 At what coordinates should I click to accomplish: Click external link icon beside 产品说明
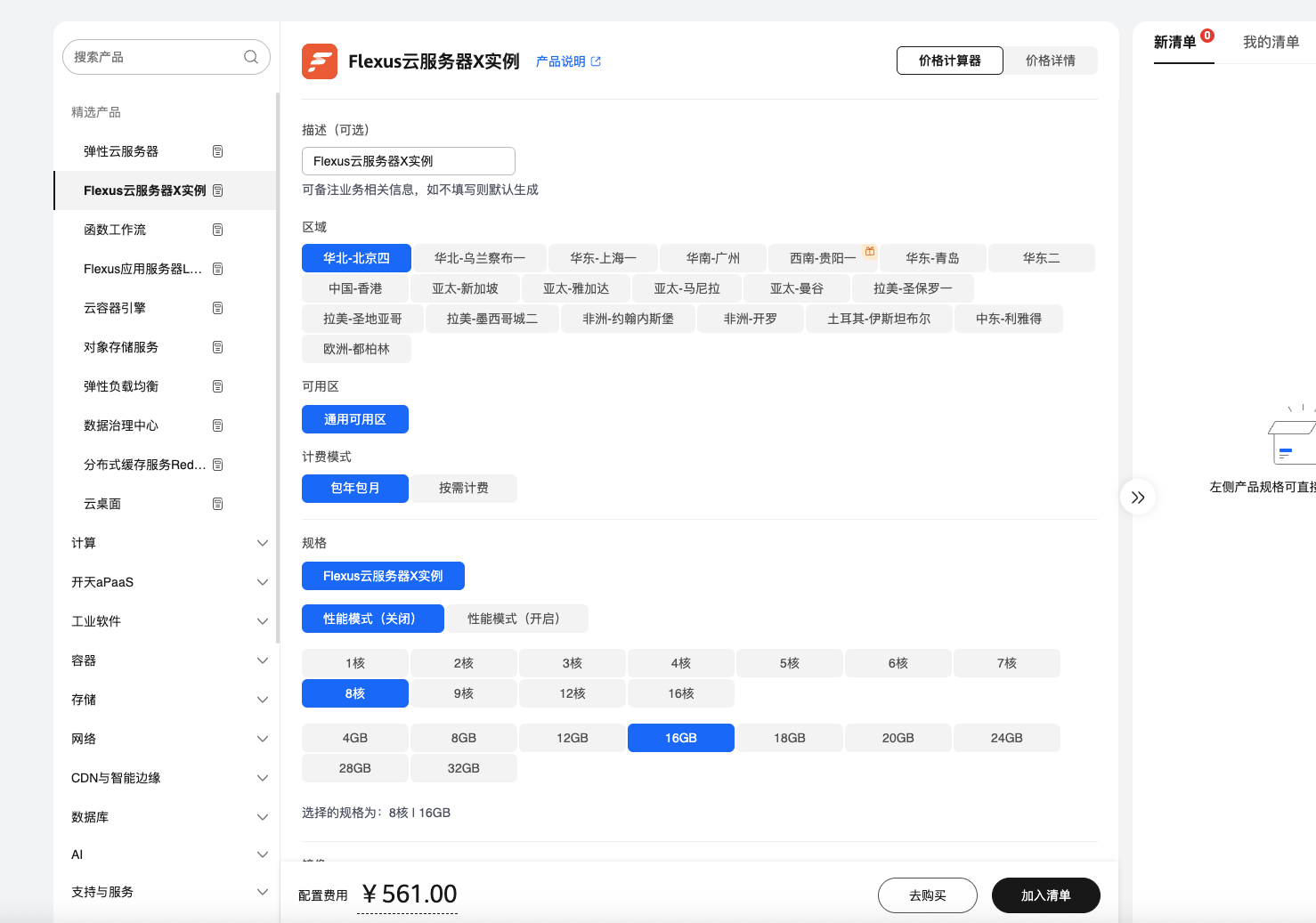point(596,61)
